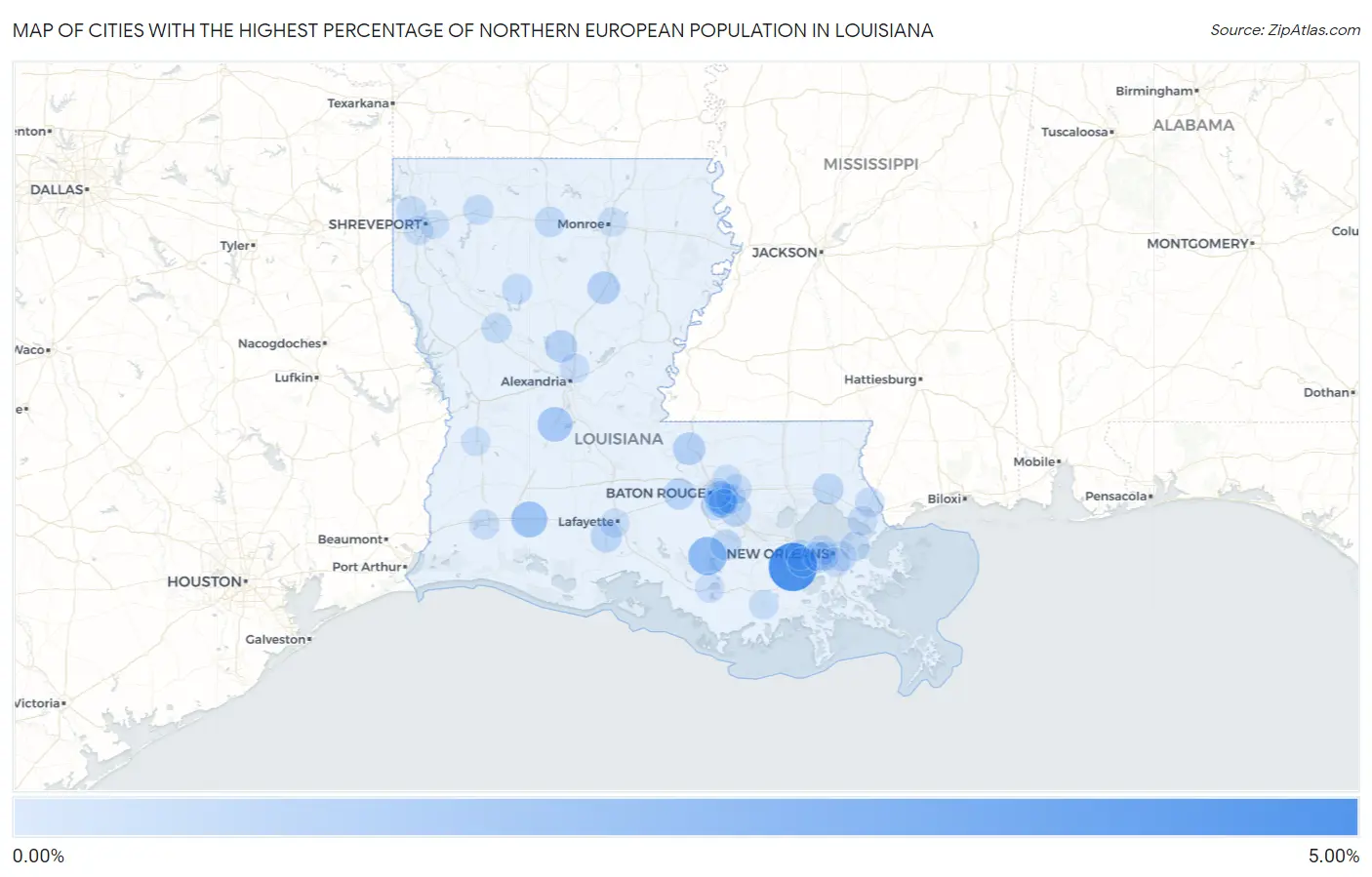Click the map title heading text
This screenshot has height=877, width=1372.
tap(472, 30)
